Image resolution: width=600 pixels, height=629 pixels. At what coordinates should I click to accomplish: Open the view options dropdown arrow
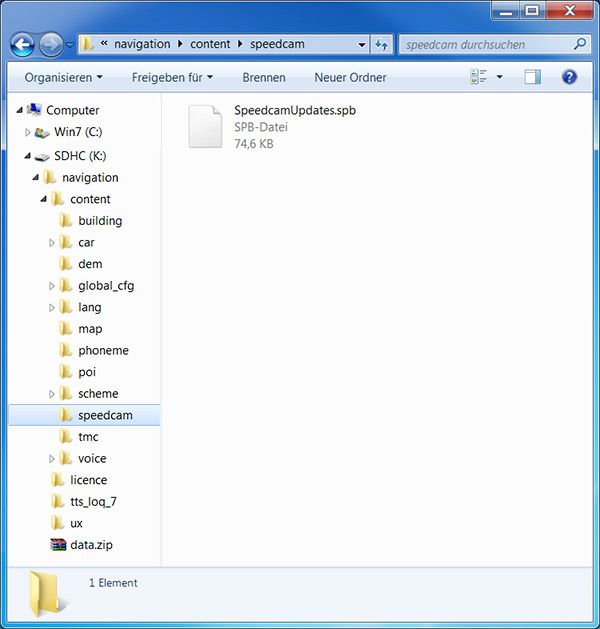[499, 77]
